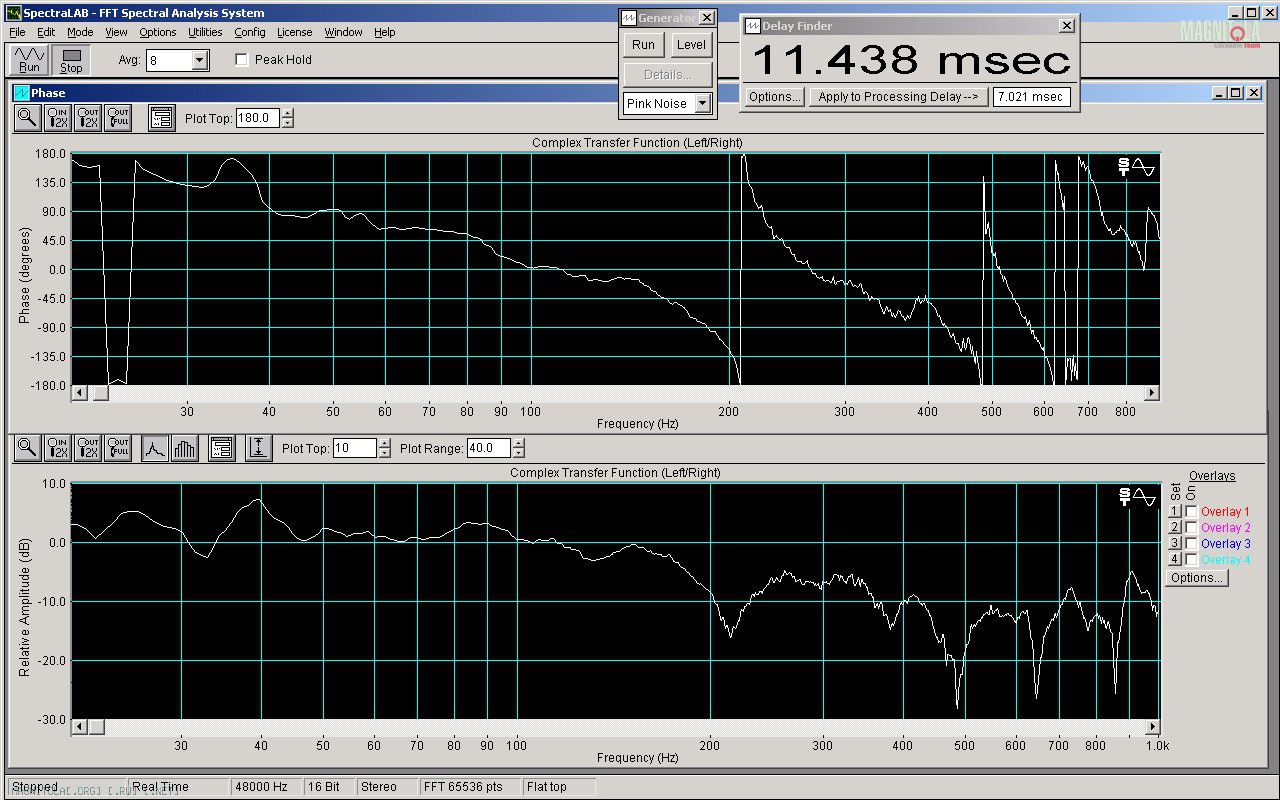Open the Mode menu
The image size is (1280, 800).
point(80,32)
